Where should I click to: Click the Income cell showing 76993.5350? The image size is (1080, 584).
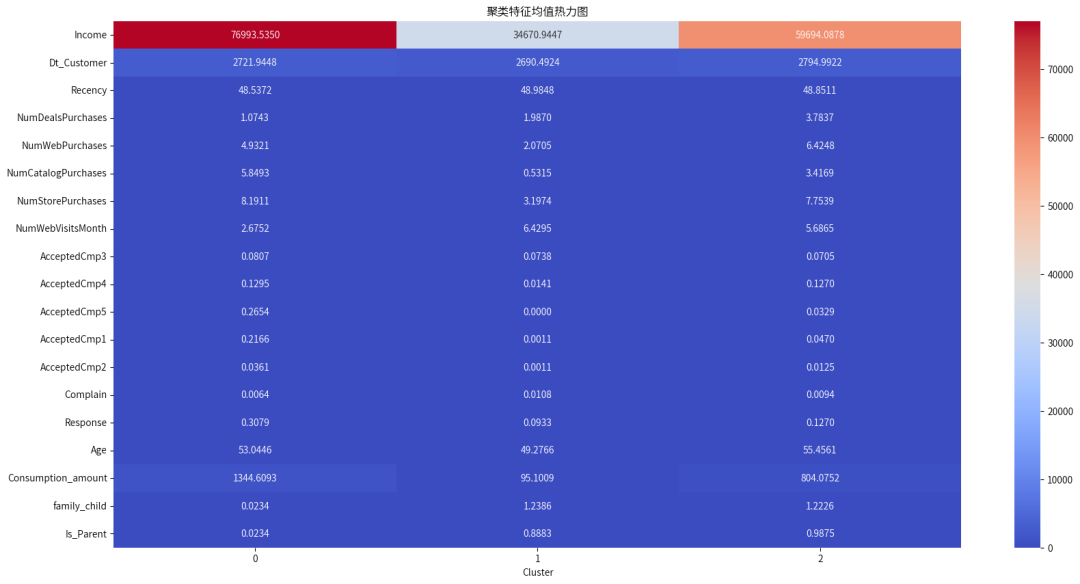[255, 34]
